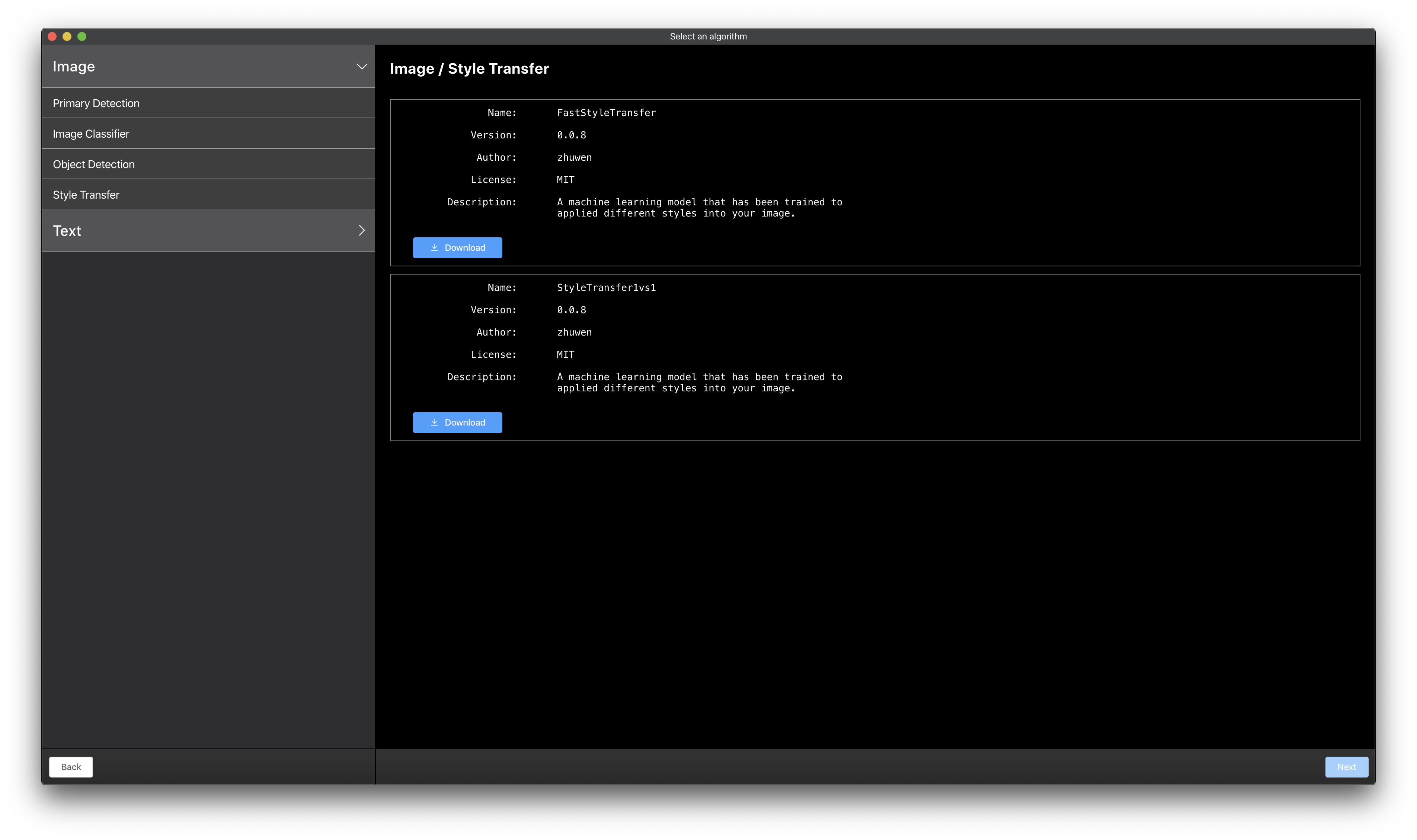
Task: Click the yellow minimize window button
Action: click(x=67, y=36)
